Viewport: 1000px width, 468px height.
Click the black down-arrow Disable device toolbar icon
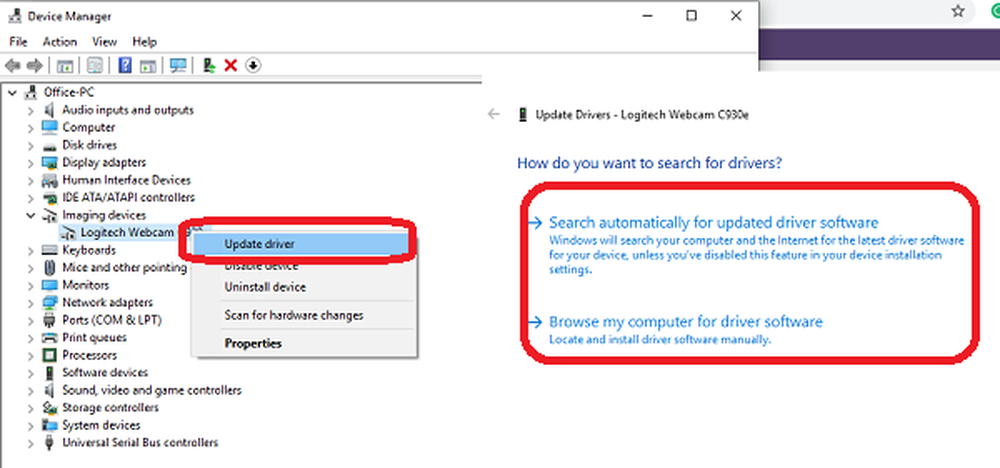pos(253,65)
